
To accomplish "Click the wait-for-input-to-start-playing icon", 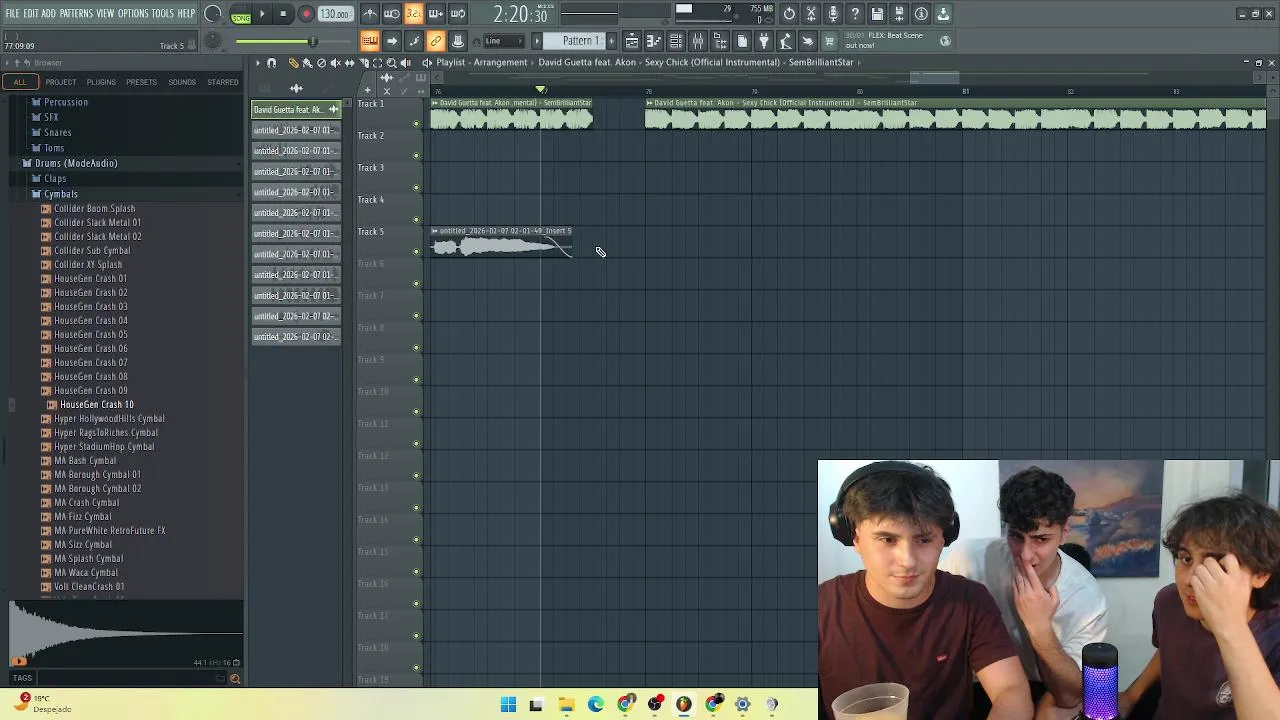I will (392, 14).
